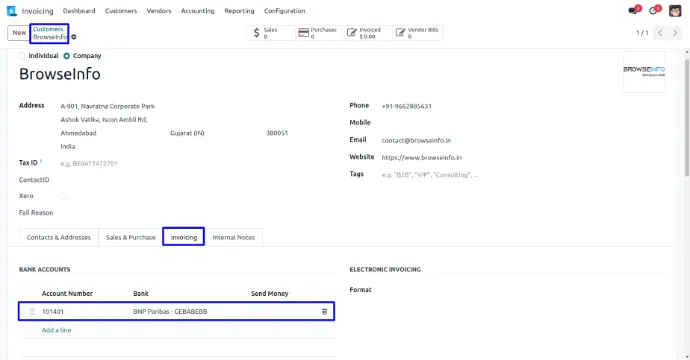Open the Purchases credit card smart button

(319, 33)
